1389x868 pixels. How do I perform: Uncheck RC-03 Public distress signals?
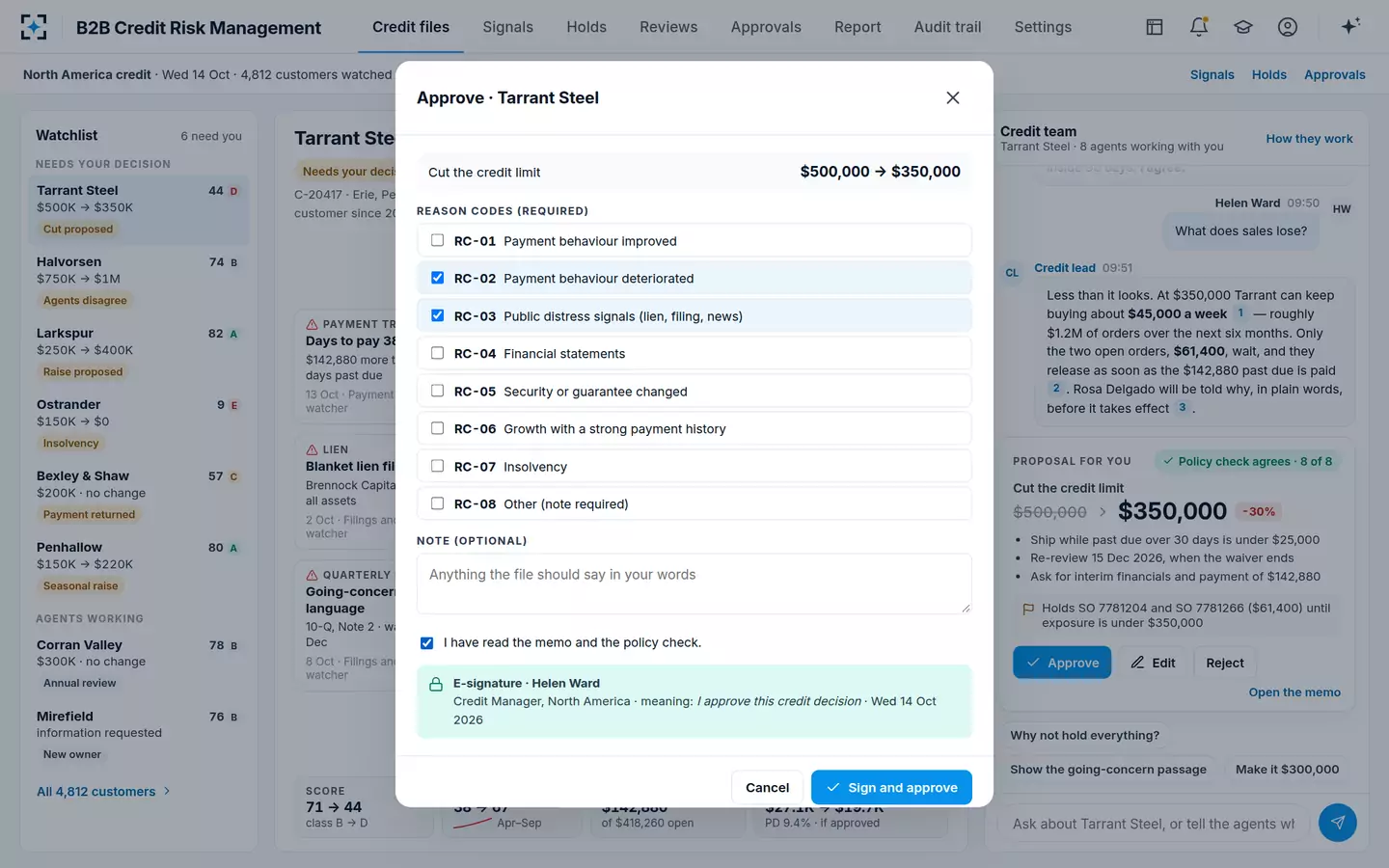coord(437,315)
